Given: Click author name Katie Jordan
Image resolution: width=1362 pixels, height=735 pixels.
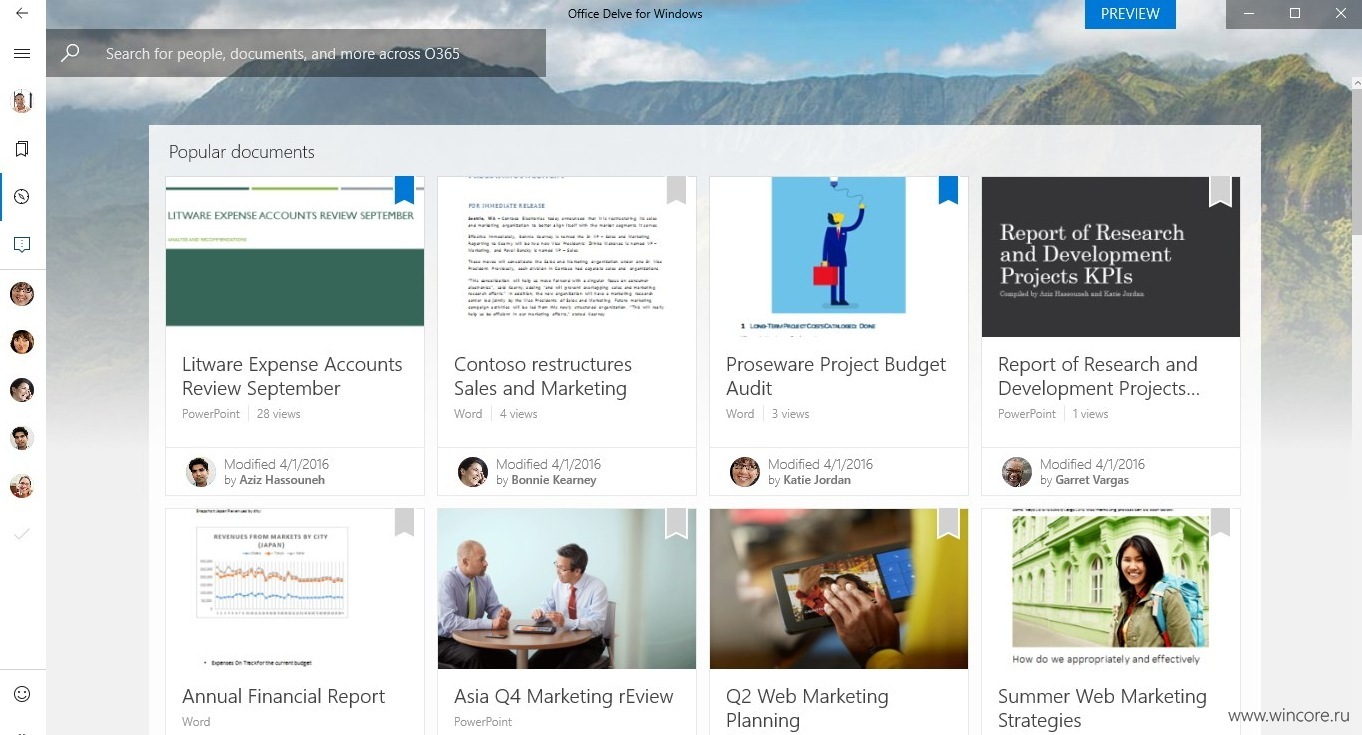Looking at the screenshot, I should pos(817,480).
